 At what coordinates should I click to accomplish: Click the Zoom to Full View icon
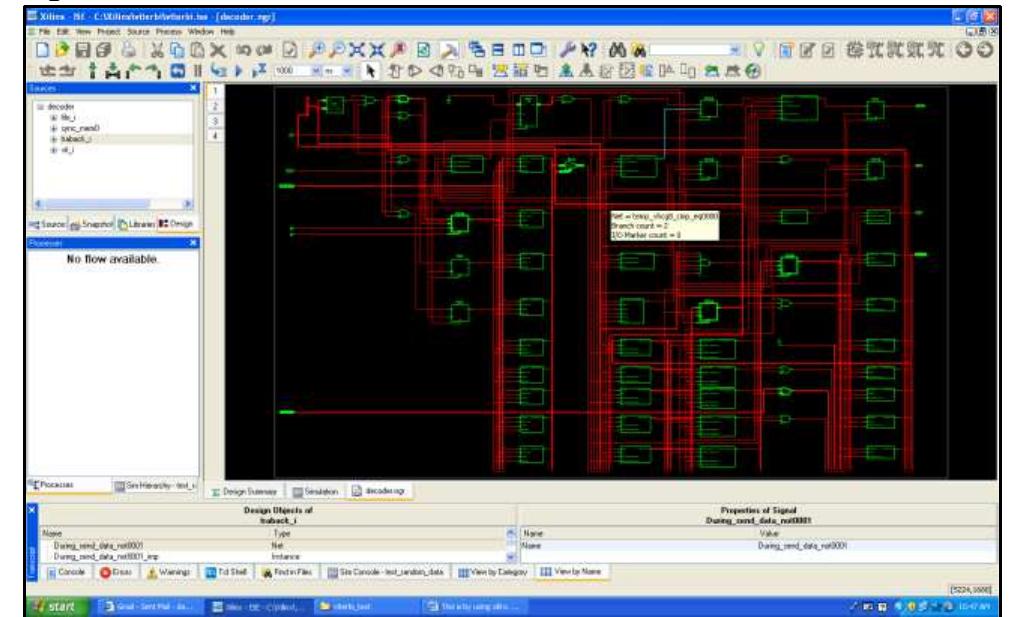(x=357, y=50)
